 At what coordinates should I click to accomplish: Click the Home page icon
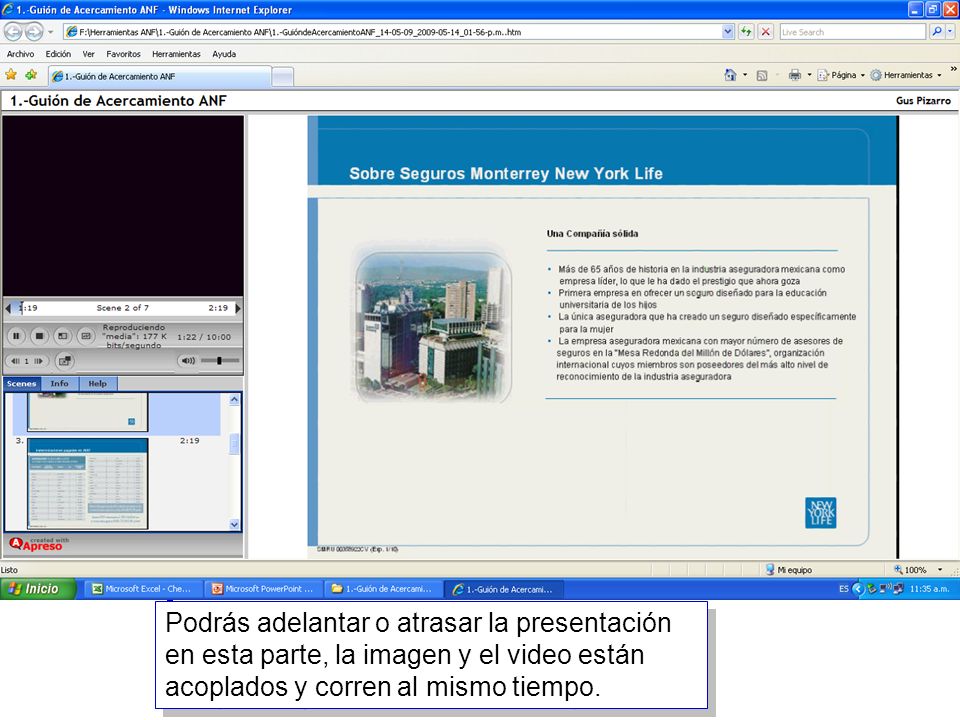[x=730, y=75]
